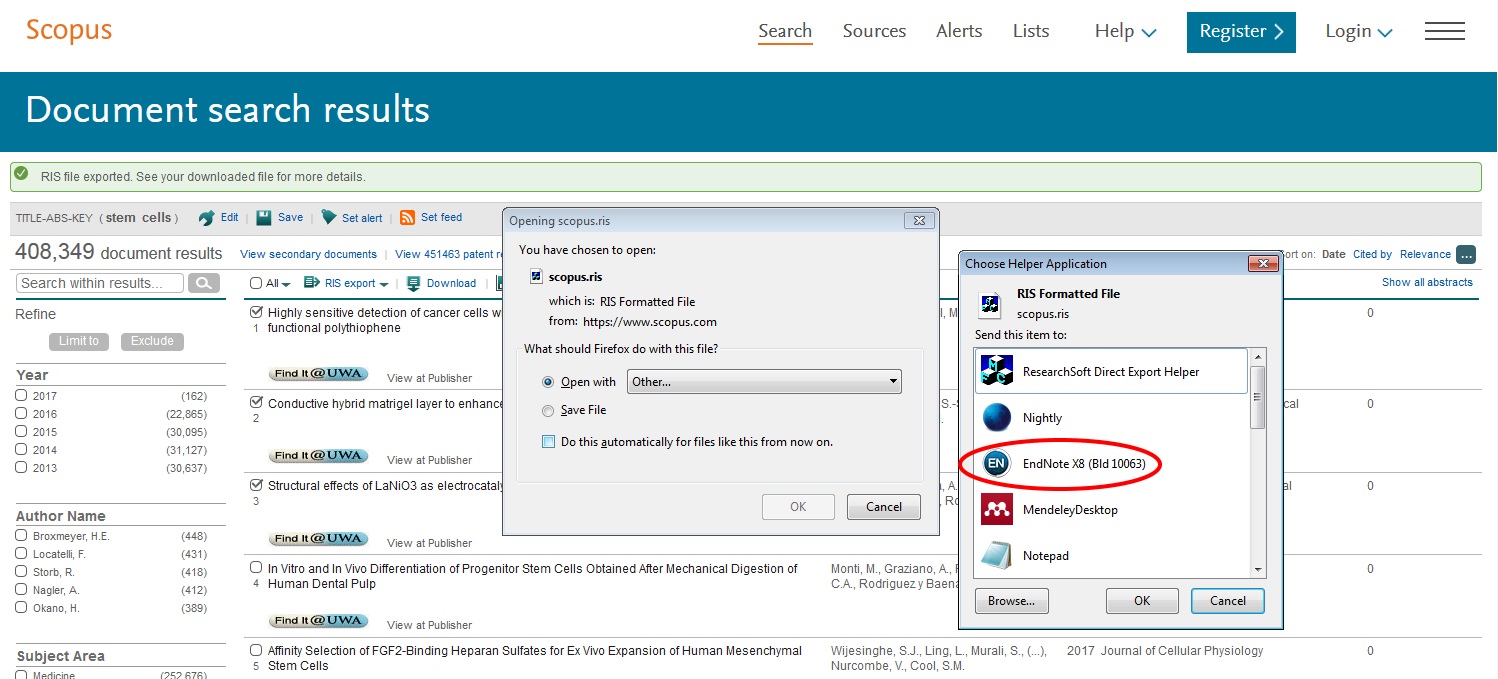1498x679 pixels.
Task: Open the Search tab in top navigation
Action: (785, 31)
